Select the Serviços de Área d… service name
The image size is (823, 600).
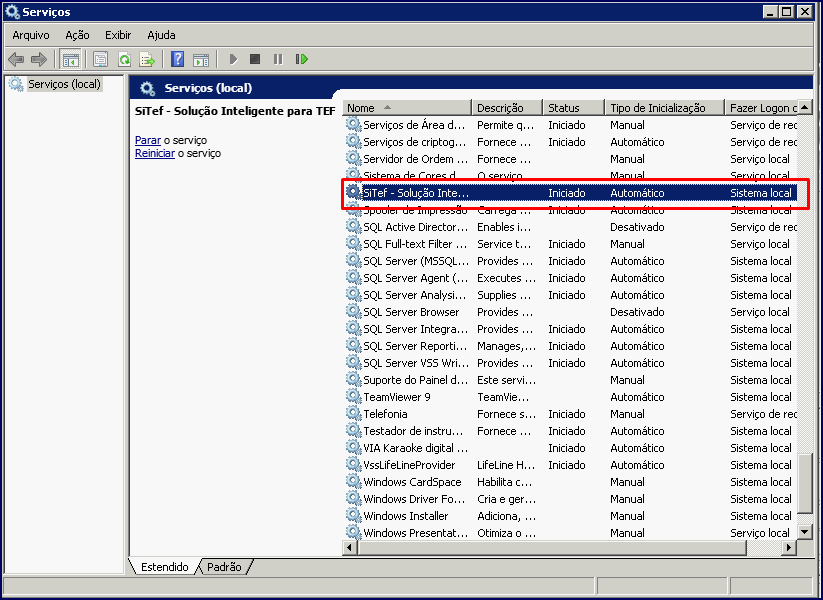pyautogui.click(x=414, y=125)
